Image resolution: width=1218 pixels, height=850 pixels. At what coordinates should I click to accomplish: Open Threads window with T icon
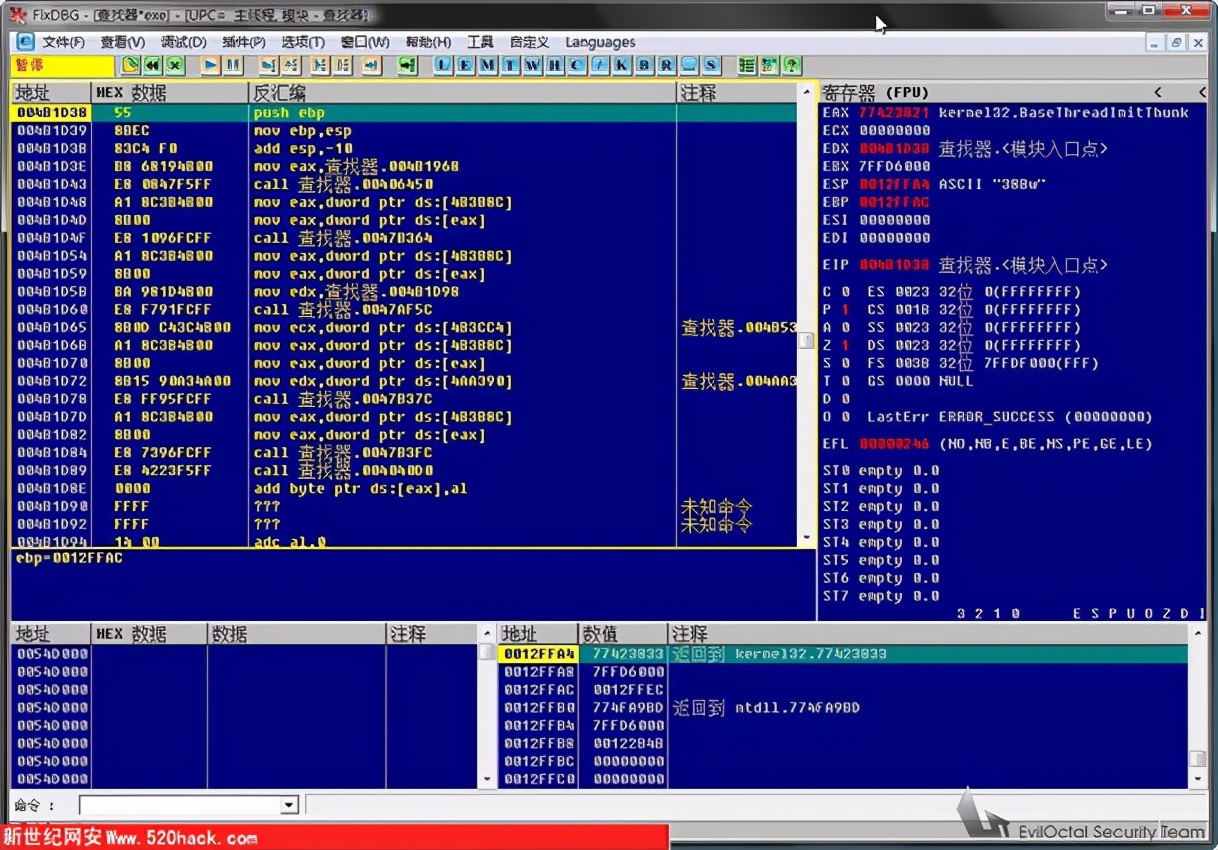510,65
